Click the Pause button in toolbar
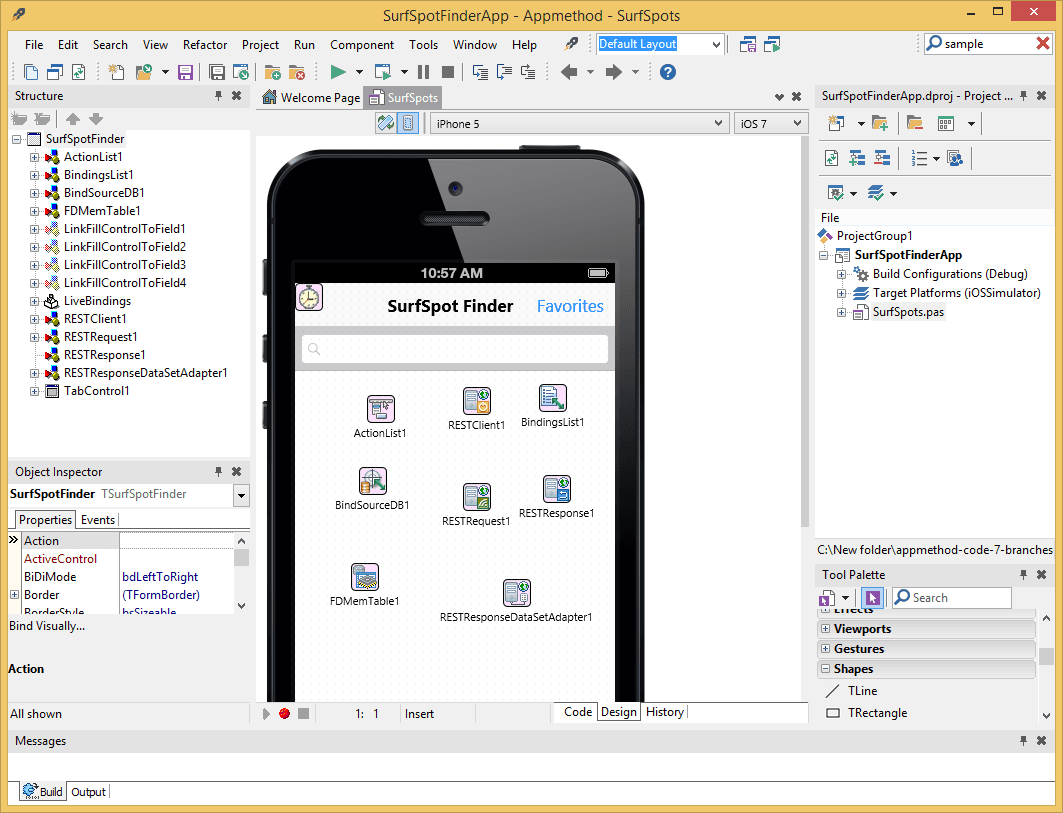This screenshot has height=813, width=1063. pyautogui.click(x=424, y=72)
